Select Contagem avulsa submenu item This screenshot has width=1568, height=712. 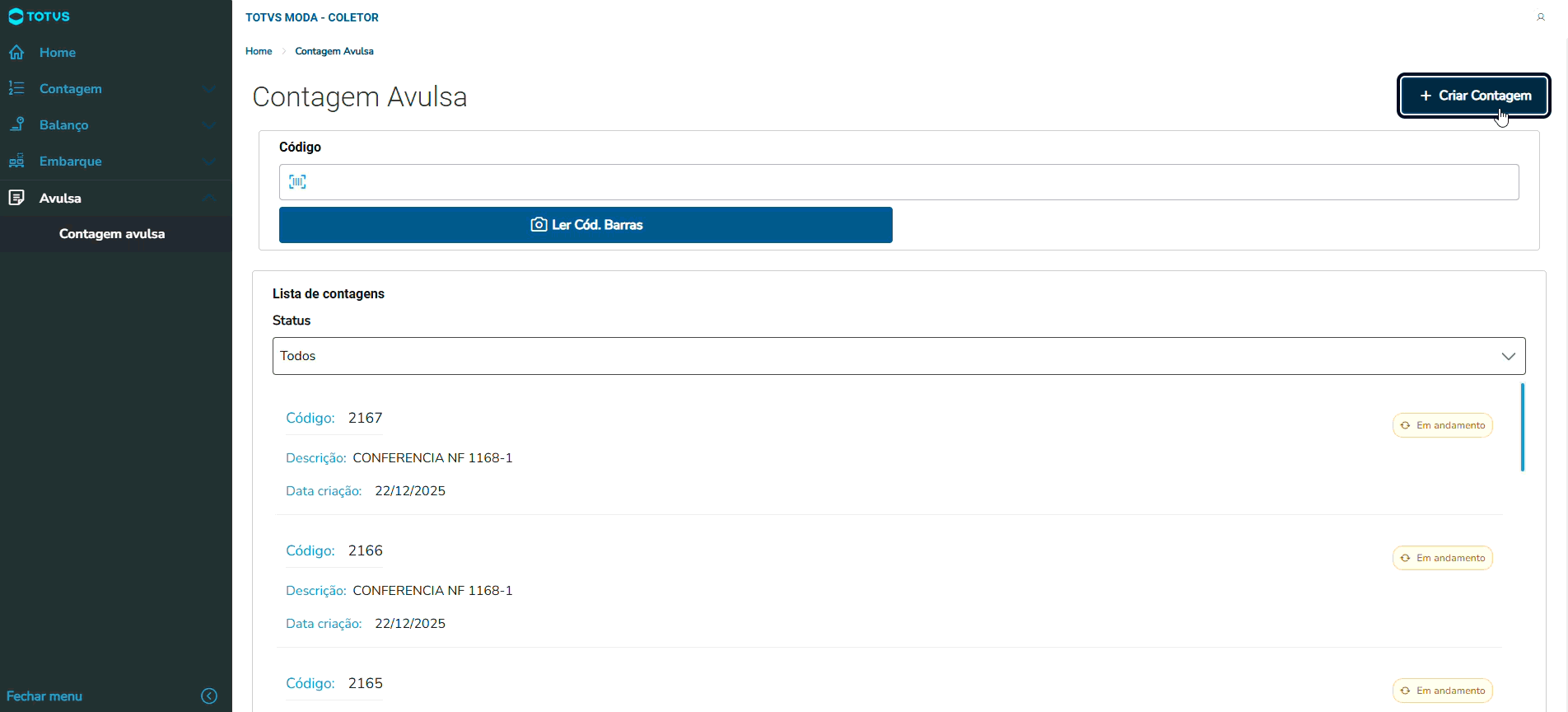point(112,234)
